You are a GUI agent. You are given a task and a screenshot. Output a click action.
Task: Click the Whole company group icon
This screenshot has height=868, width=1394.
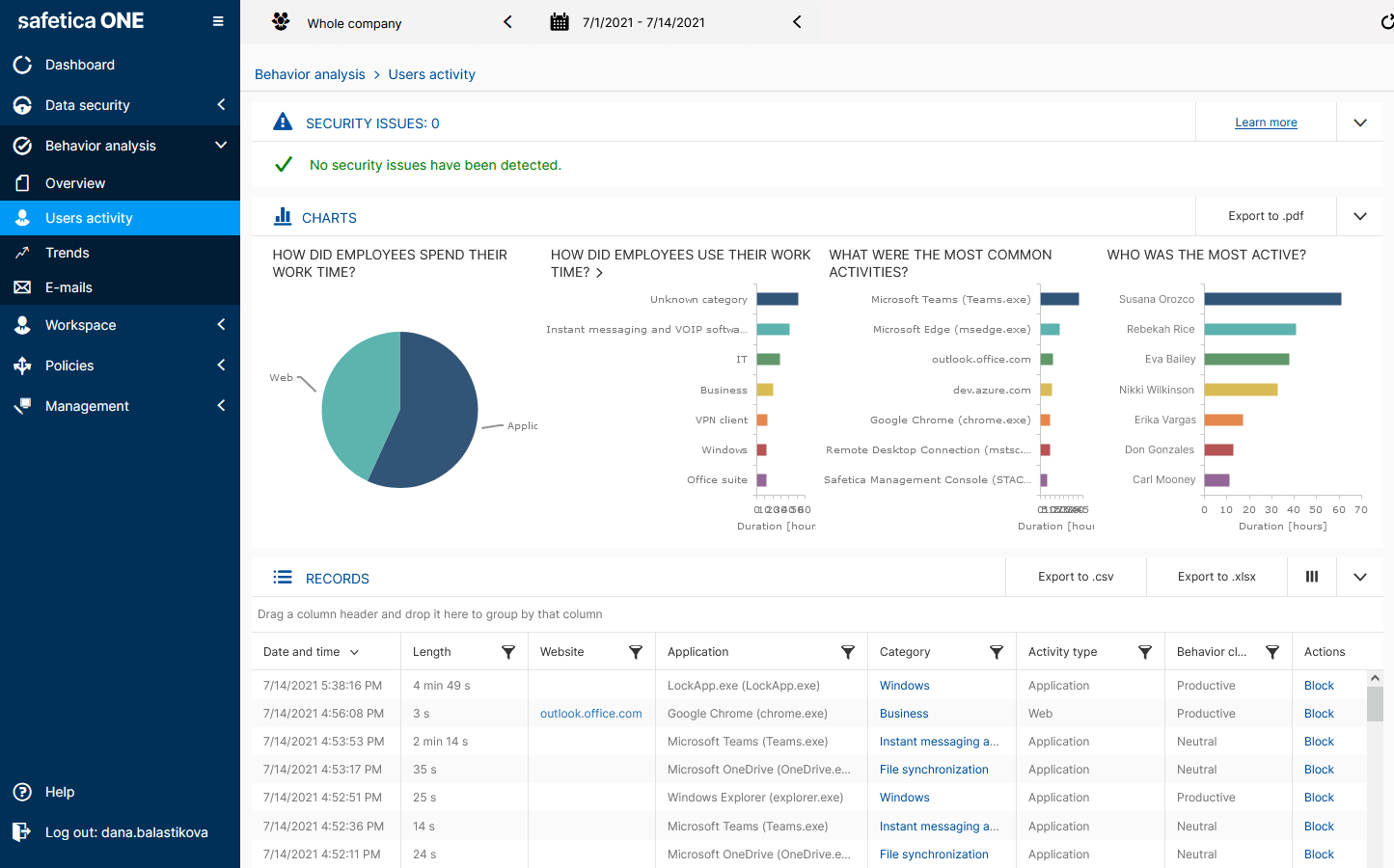(281, 22)
